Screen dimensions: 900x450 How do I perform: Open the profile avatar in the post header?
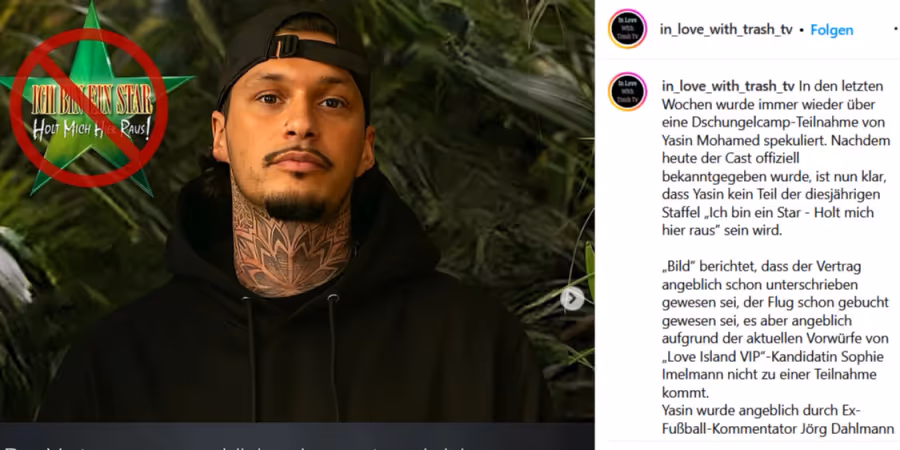click(627, 29)
